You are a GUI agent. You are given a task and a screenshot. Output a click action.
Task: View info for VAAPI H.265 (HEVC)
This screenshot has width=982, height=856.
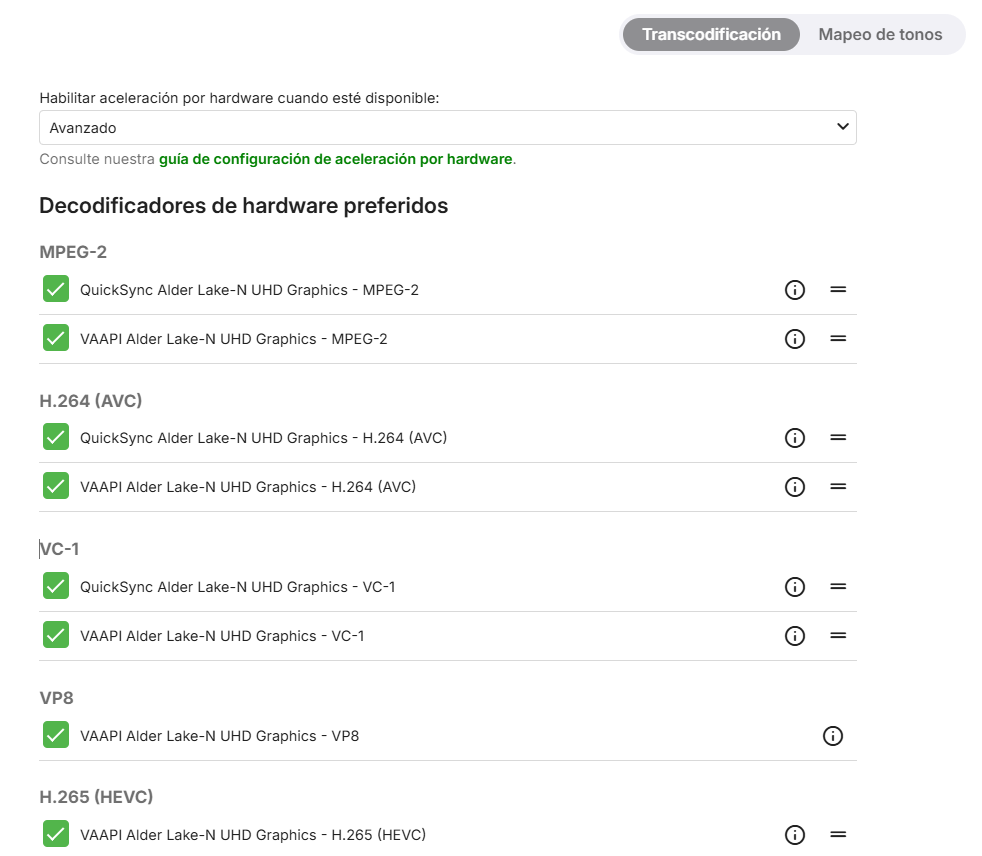pos(795,834)
